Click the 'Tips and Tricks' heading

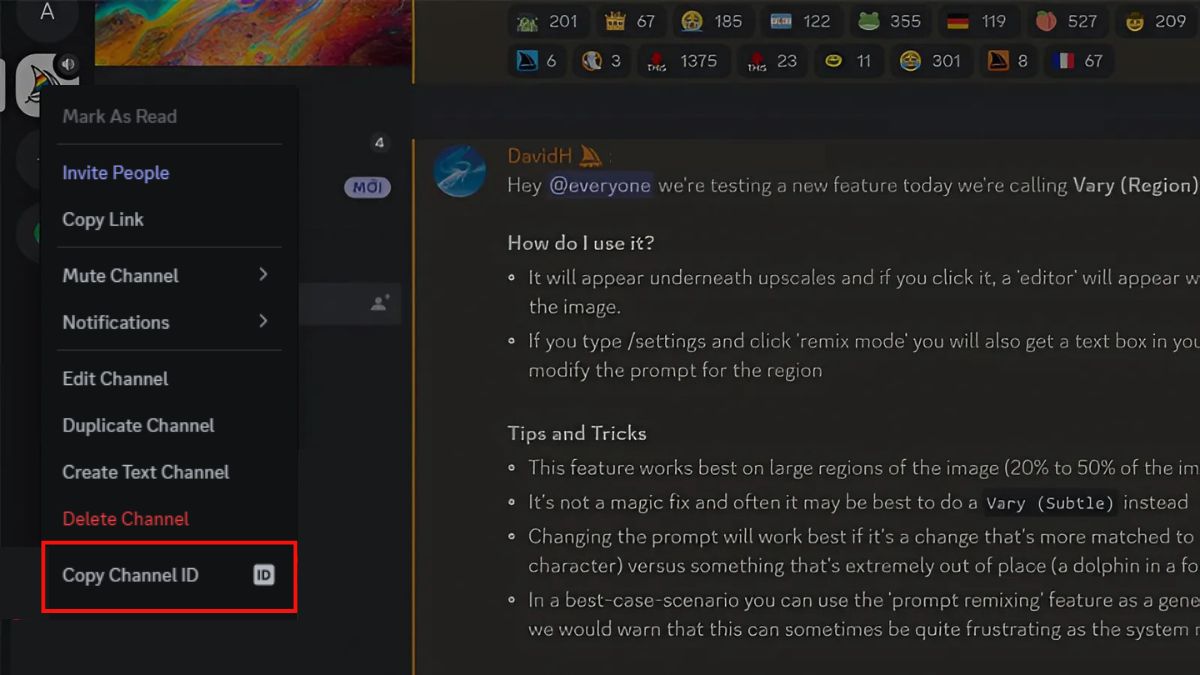(x=577, y=433)
